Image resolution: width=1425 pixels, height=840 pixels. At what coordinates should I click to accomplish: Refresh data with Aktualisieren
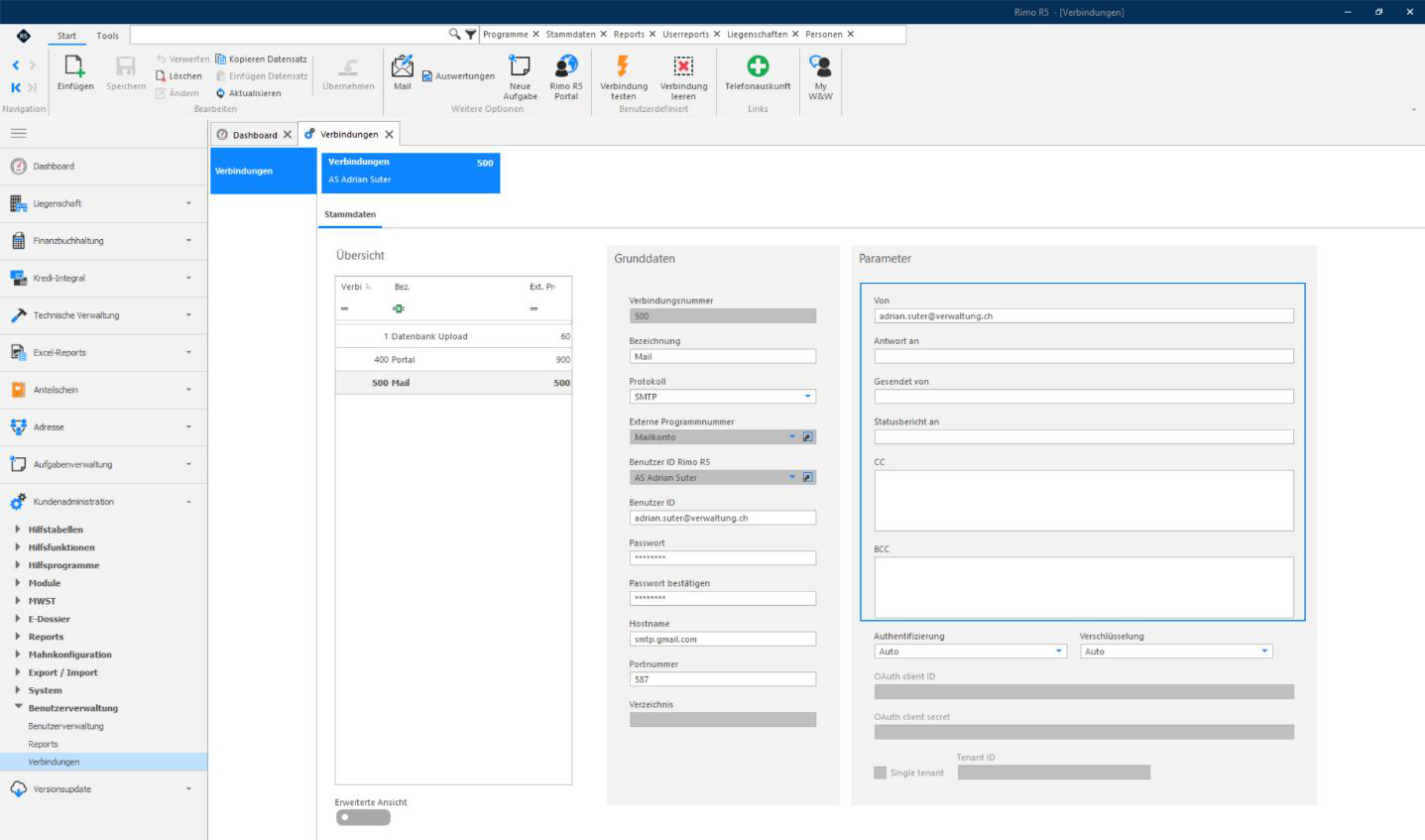point(249,93)
